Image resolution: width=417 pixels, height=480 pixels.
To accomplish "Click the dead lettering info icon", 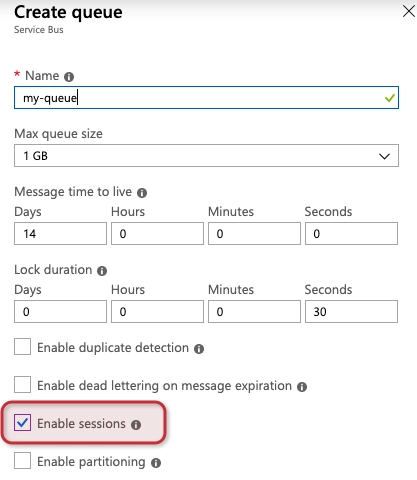I will pyautogui.click(x=302, y=387).
